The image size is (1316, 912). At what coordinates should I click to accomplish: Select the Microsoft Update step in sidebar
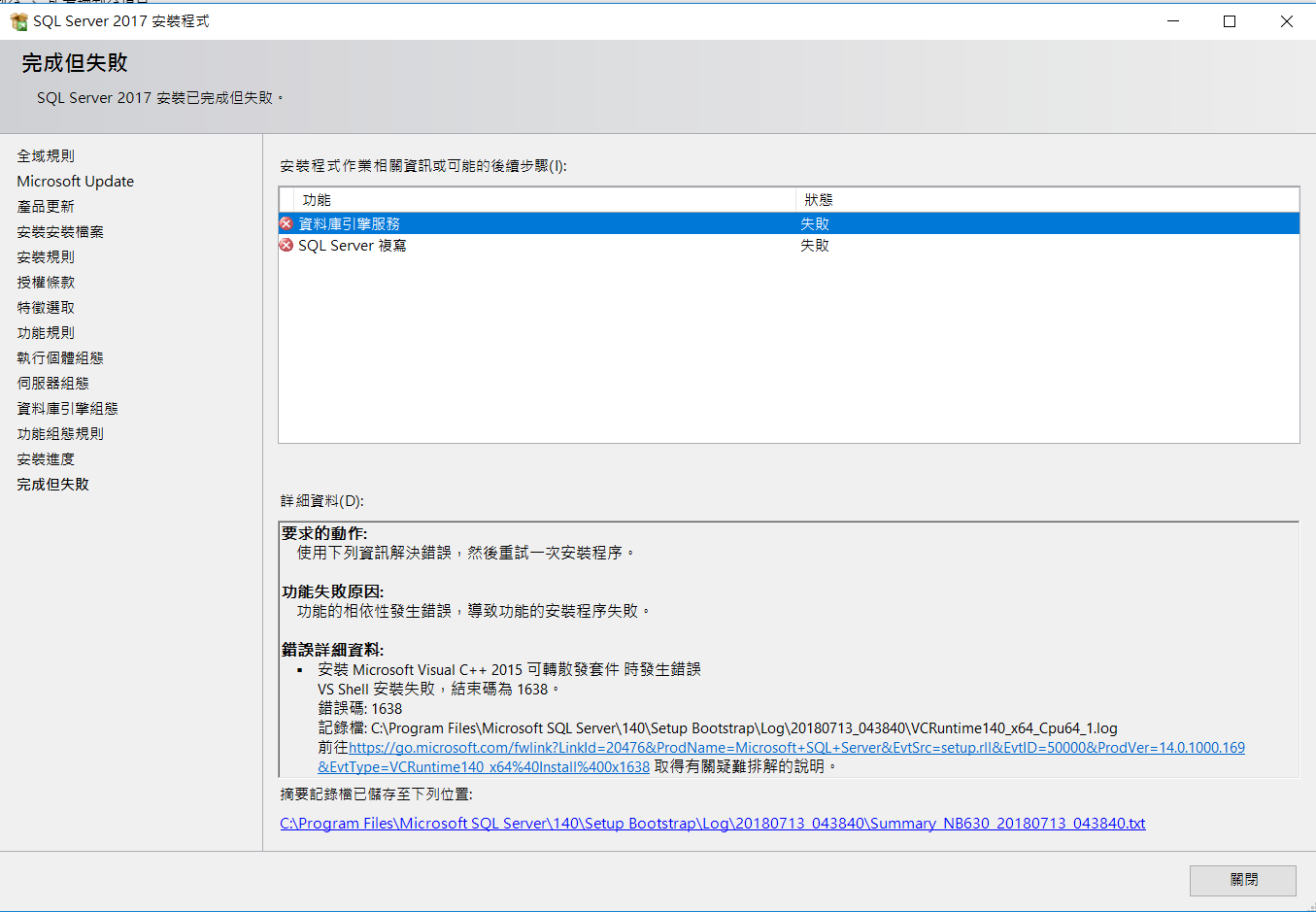tap(76, 181)
